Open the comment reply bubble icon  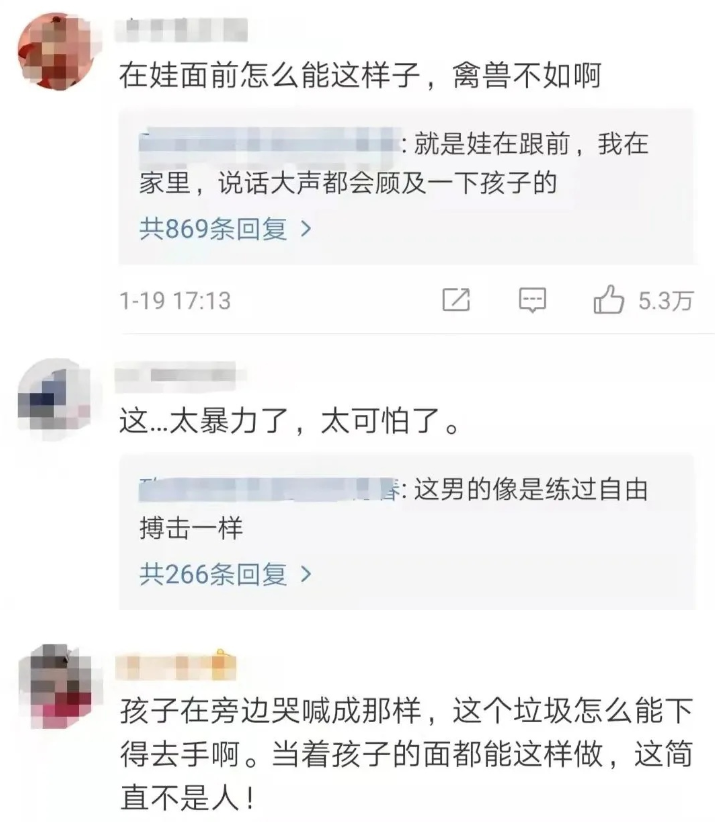532,300
